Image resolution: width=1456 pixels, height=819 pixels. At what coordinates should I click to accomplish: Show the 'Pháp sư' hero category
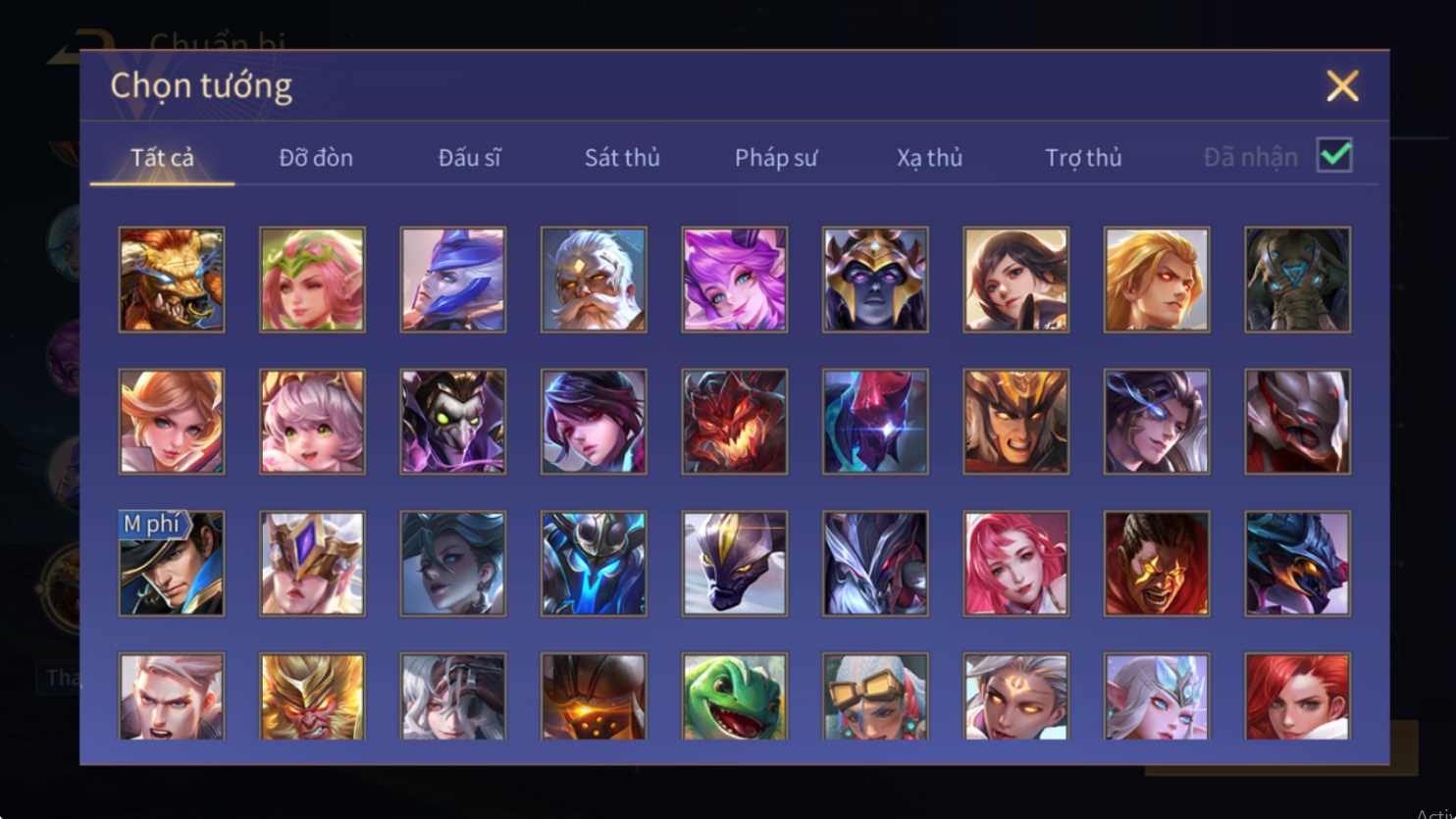tap(776, 157)
